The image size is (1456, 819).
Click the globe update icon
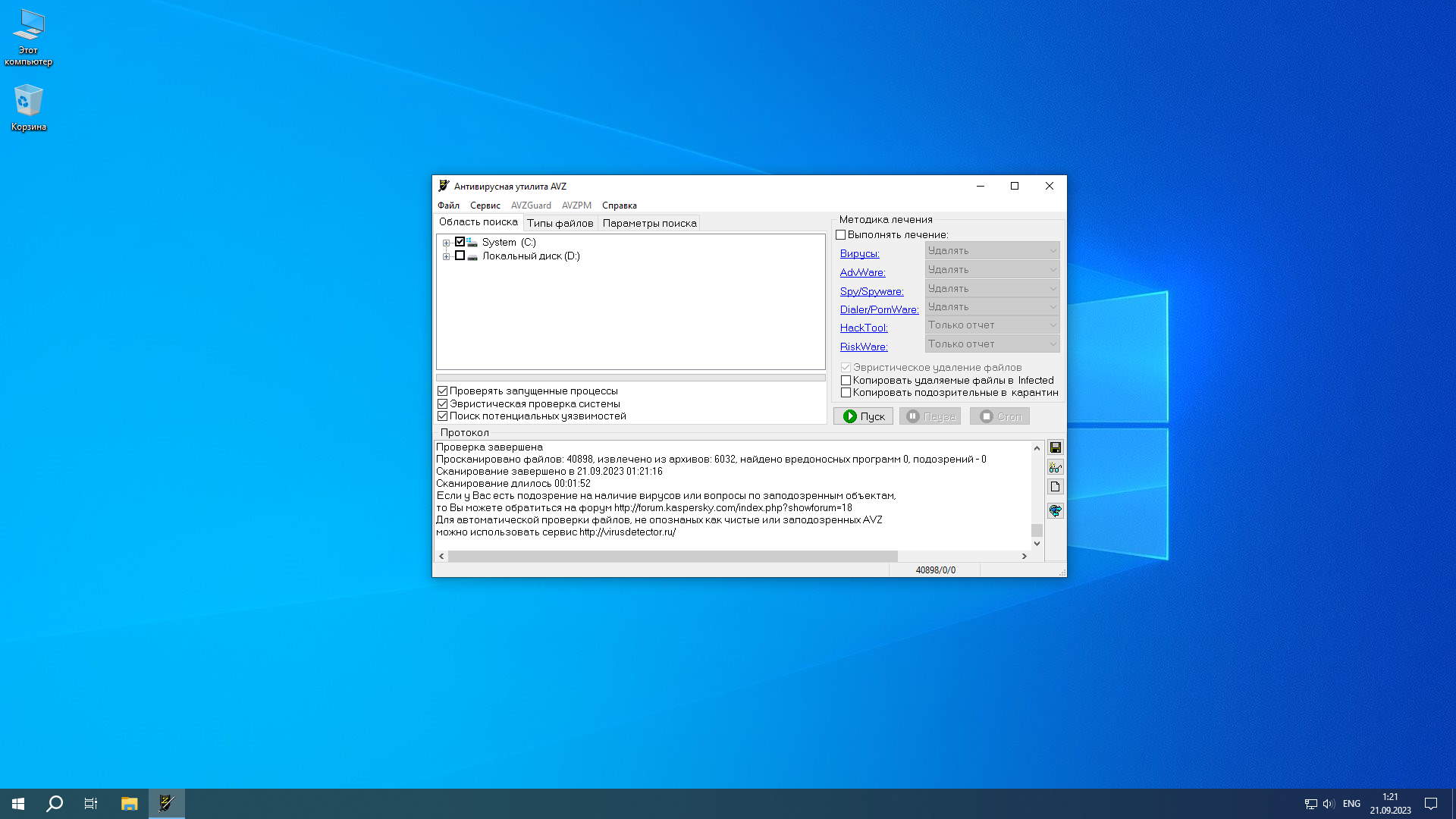(1055, 510)
